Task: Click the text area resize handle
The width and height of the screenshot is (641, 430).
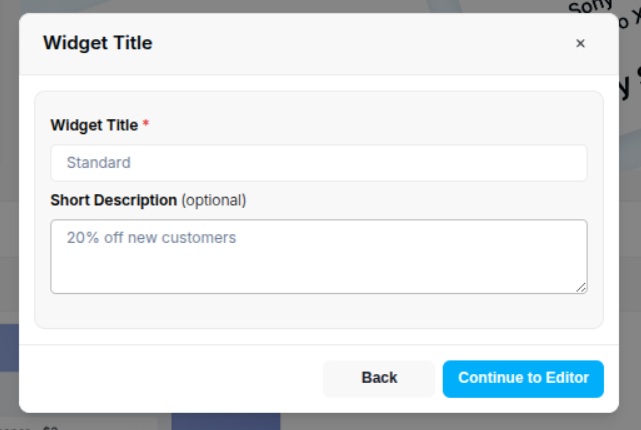Action: click(x=582, y=288)
